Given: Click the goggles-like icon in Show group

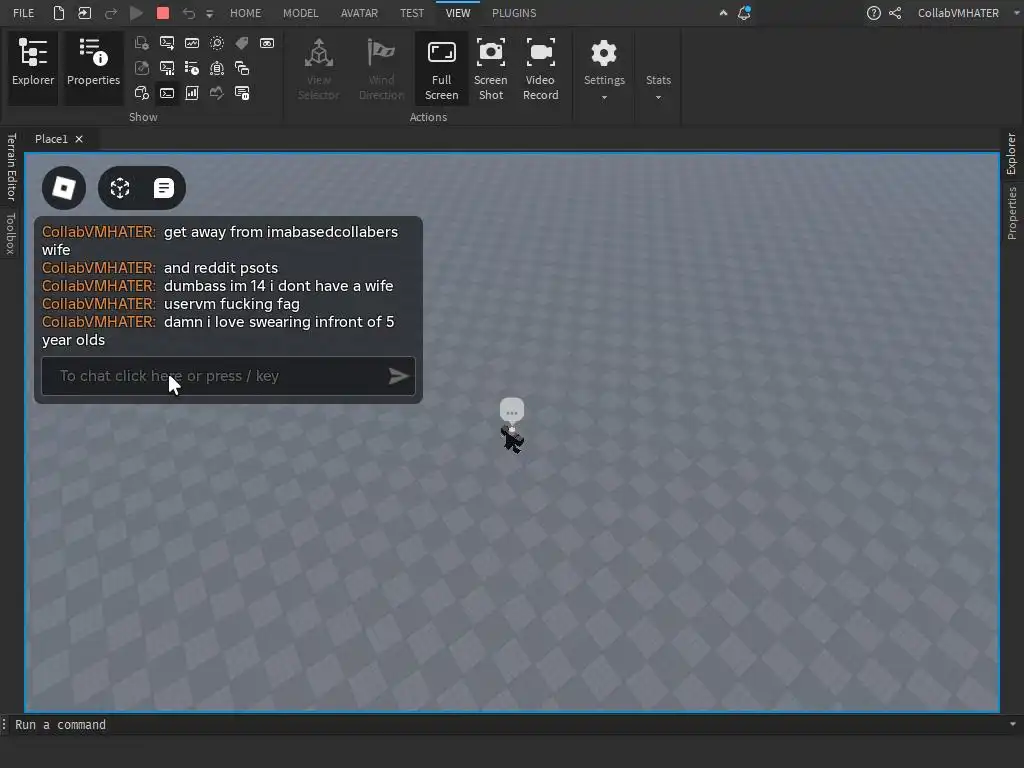Looking at the screenshot, I should tap(267, 43).
